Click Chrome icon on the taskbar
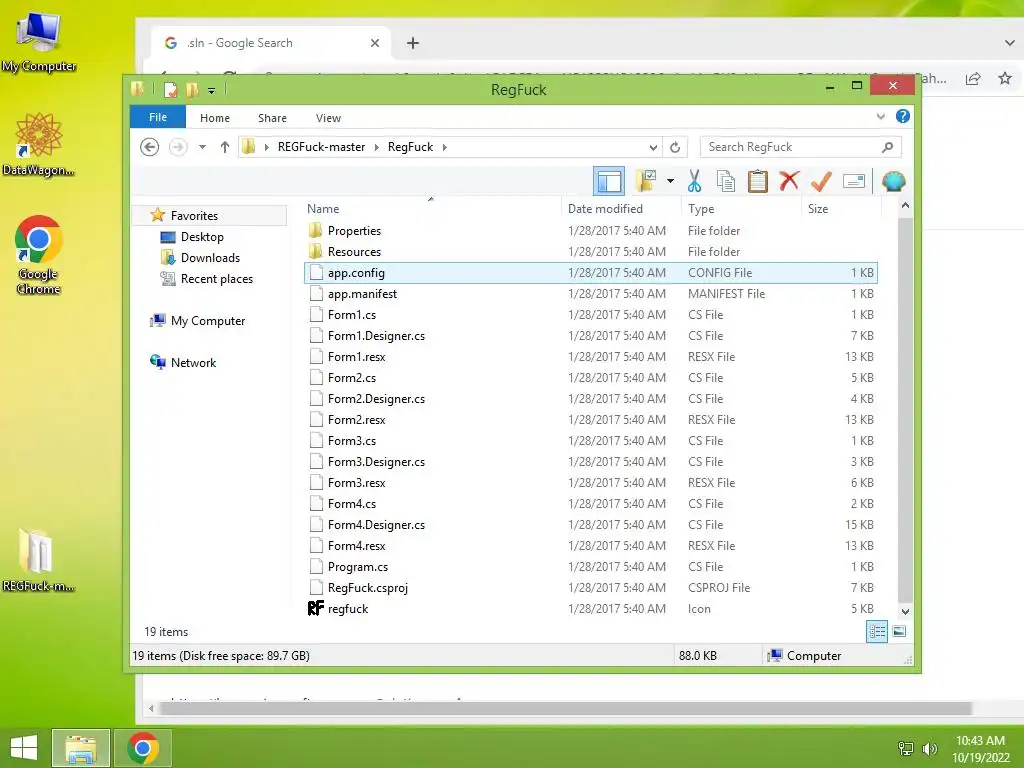The width and height of the screenshot is (1024, 768). tap(143, 748)
